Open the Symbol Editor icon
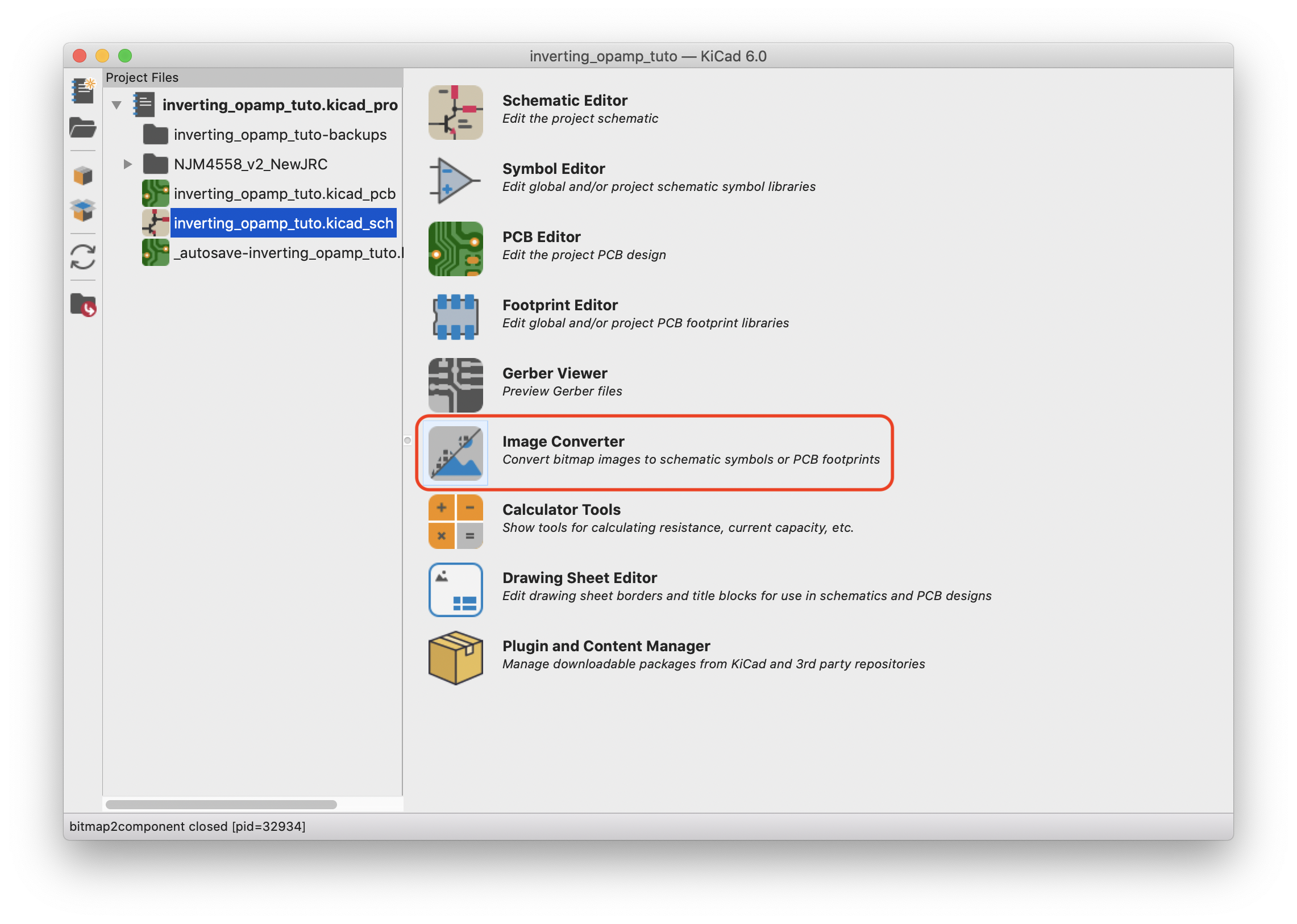1297x924 pixels. (455, 180)
